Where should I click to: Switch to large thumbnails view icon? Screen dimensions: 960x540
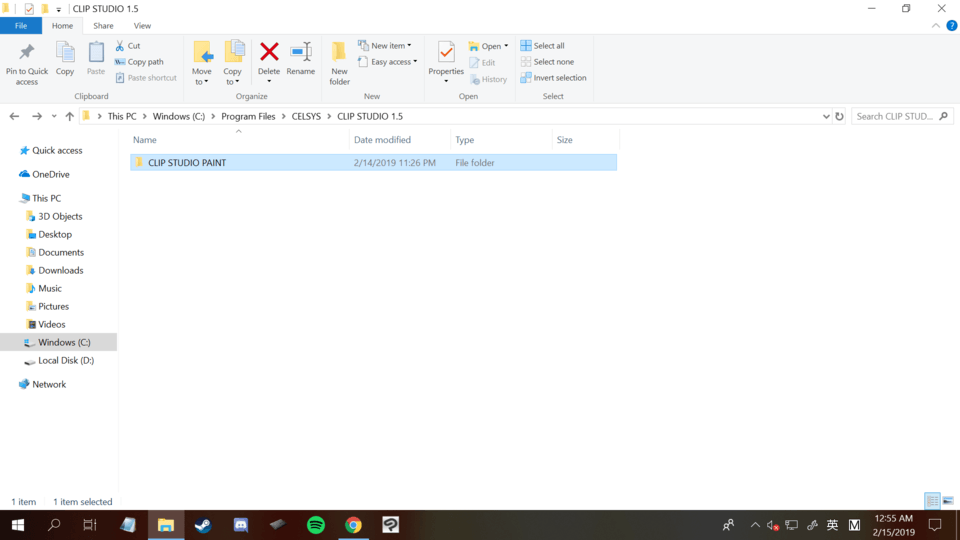coord(948,501)
